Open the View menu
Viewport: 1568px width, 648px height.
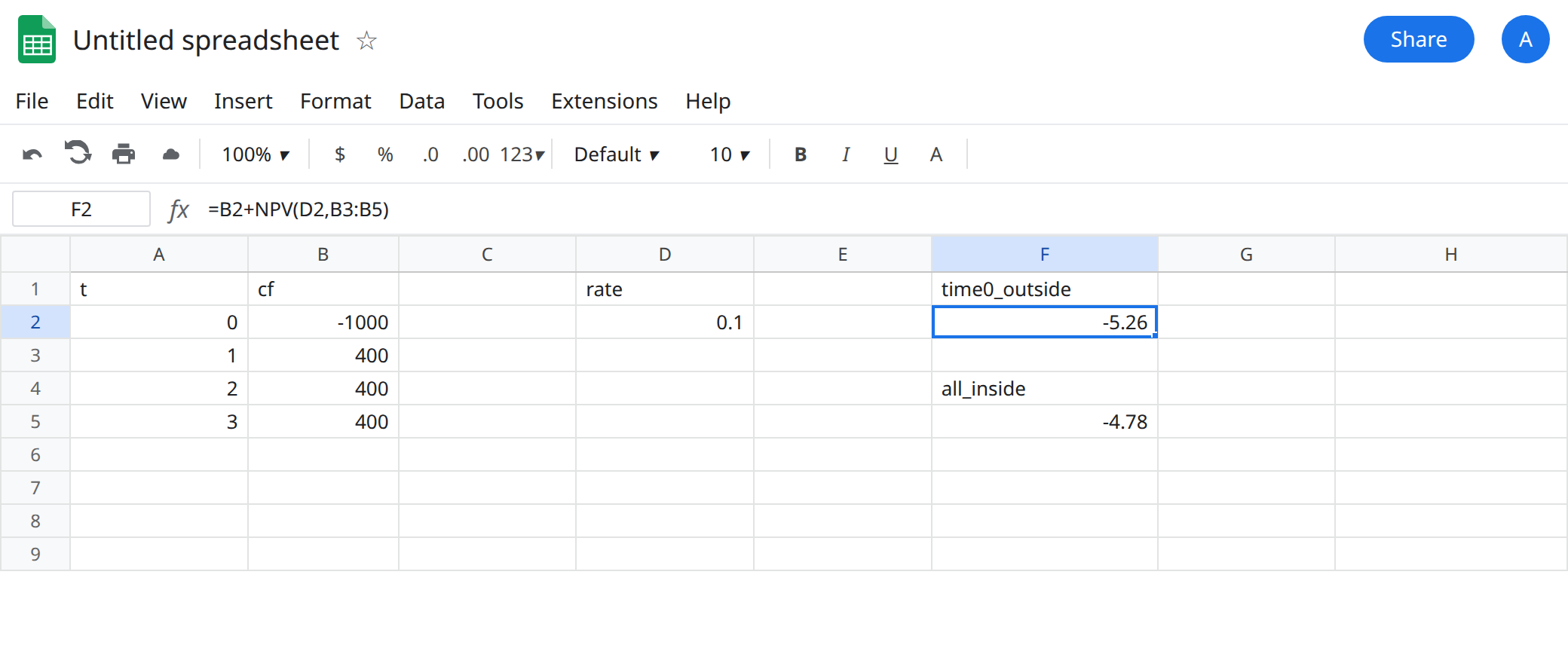164,101
